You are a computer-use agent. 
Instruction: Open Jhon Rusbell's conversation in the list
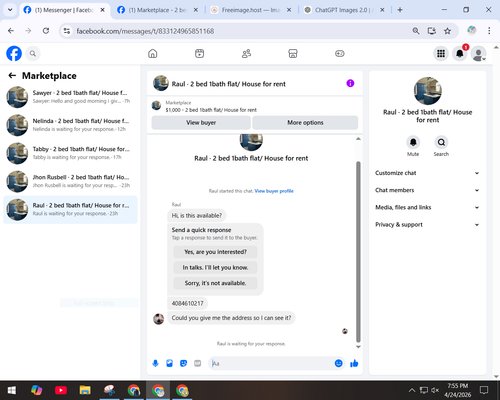click(70, 181)
